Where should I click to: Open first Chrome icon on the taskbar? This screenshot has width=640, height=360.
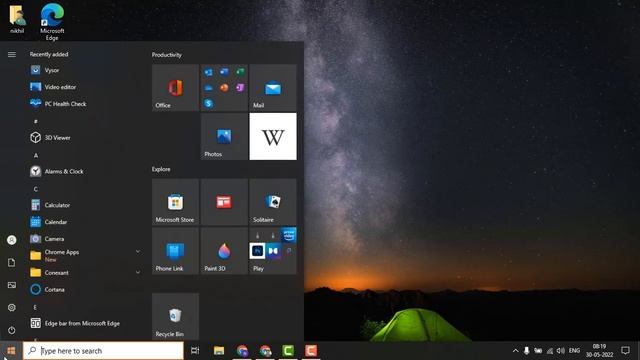pyautogui.click(x=242, y=351)
